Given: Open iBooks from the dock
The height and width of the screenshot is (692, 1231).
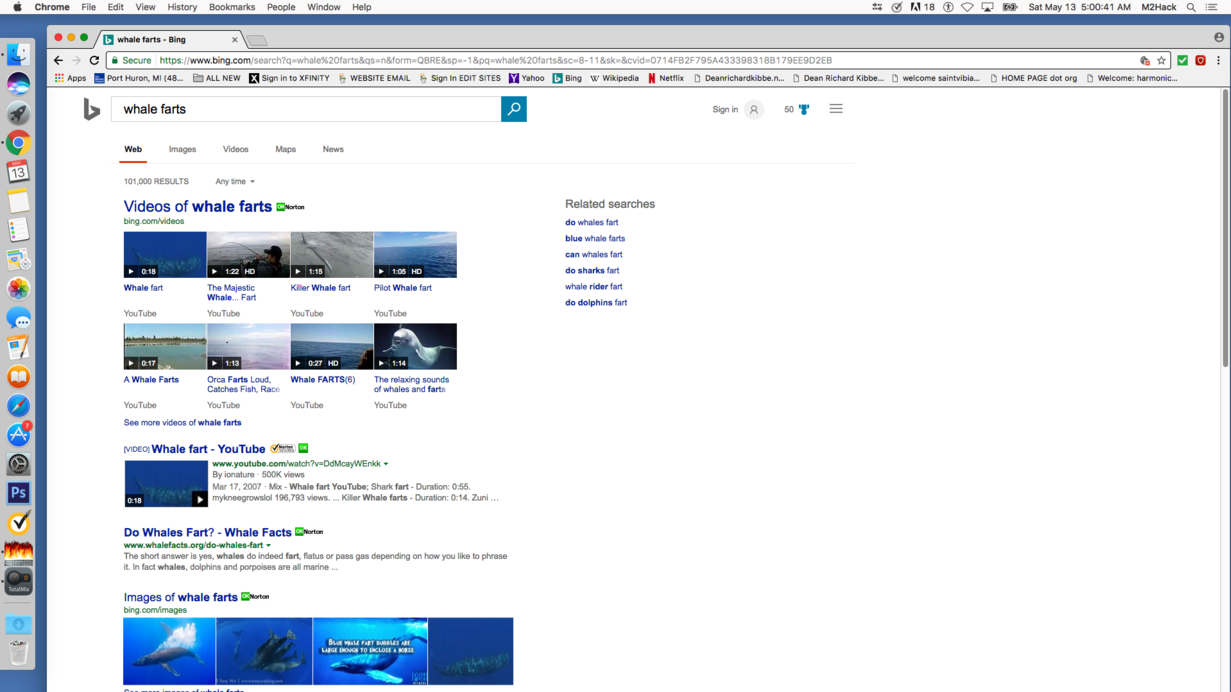Looking at the screenshot, I should [x=18, y=377].
